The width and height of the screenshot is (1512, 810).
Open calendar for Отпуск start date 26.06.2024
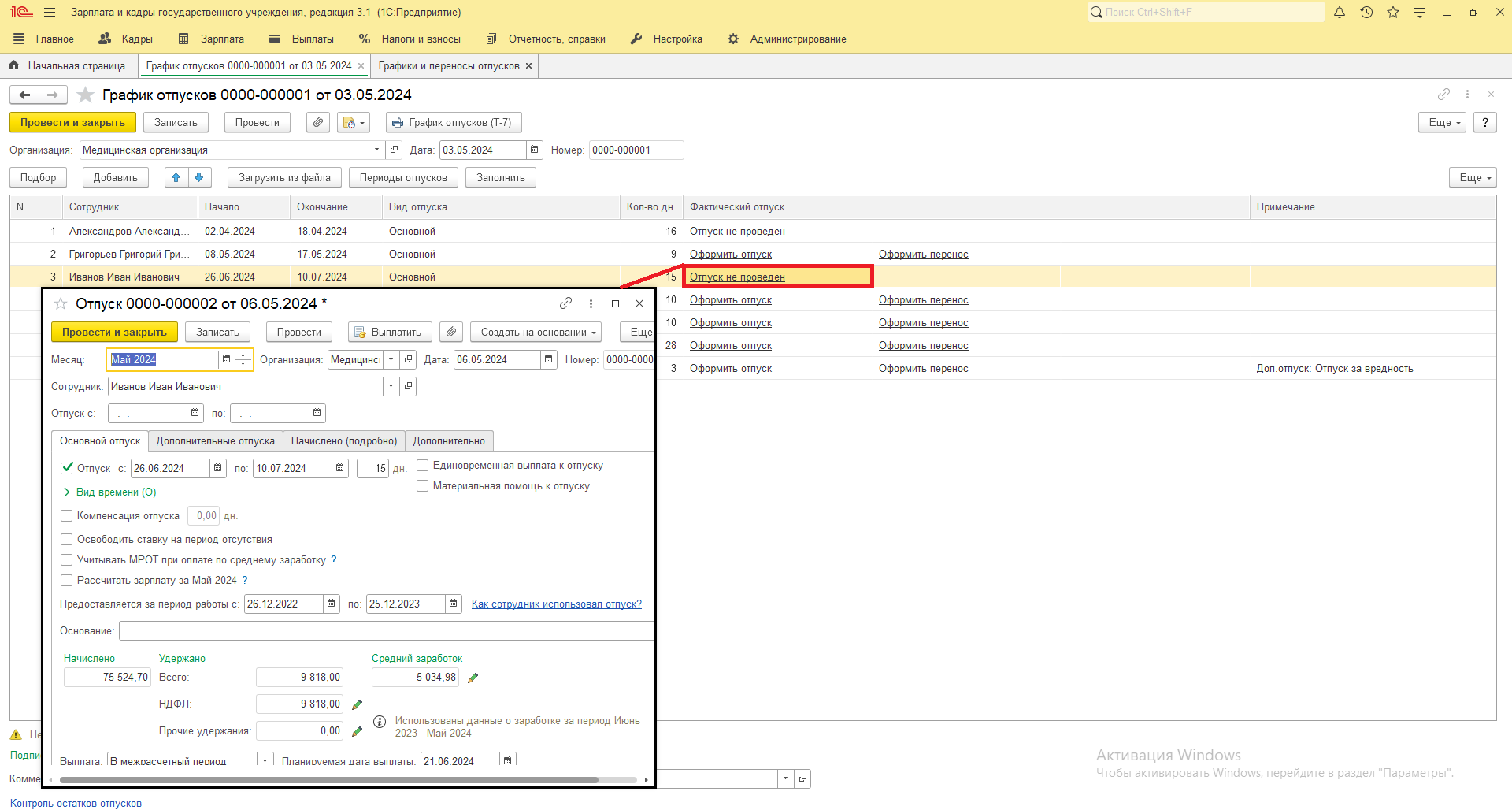point(218,468)
